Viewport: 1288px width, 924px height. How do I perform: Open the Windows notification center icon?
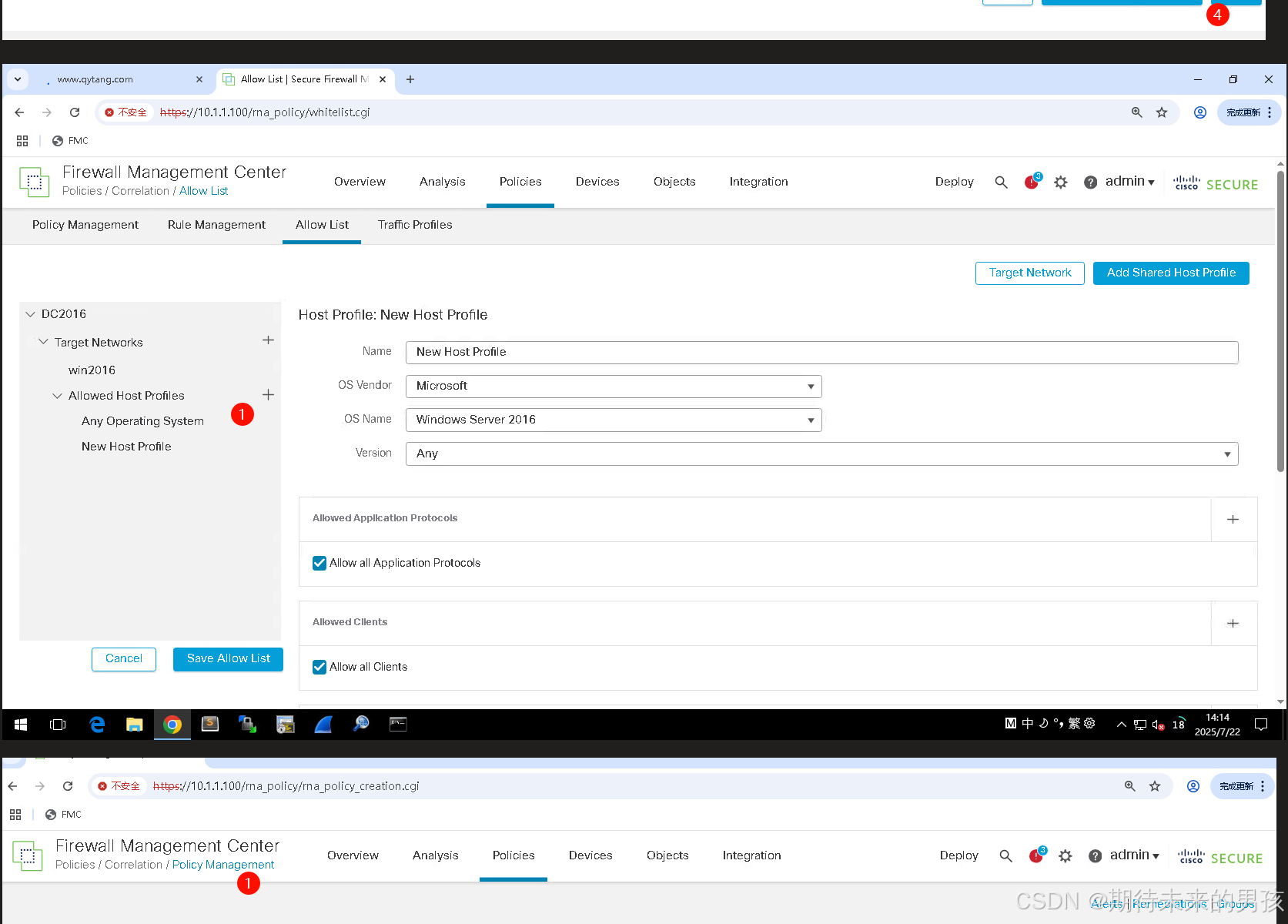(x=1261, y=725)
